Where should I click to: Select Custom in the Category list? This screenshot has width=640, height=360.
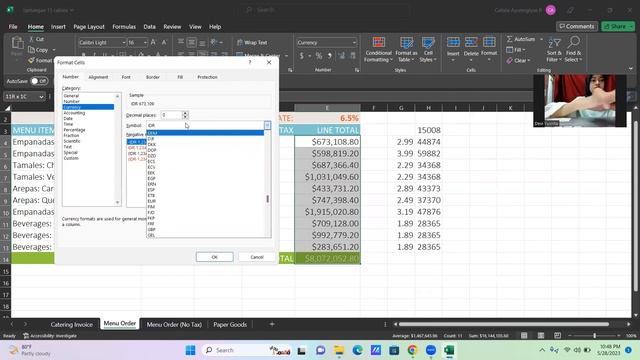71,158
